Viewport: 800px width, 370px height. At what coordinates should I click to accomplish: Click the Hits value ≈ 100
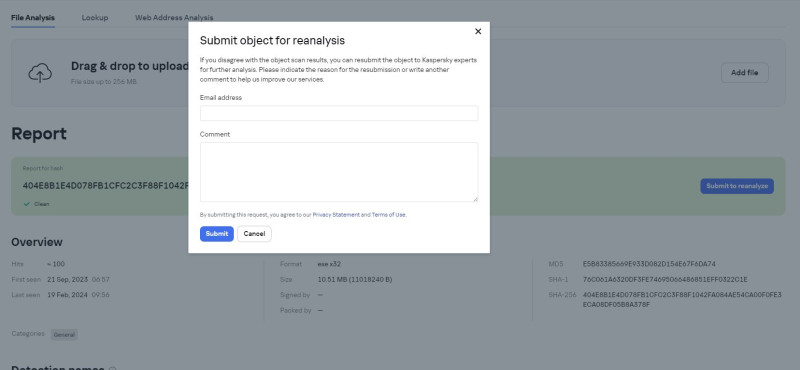(x=56, y=264)
